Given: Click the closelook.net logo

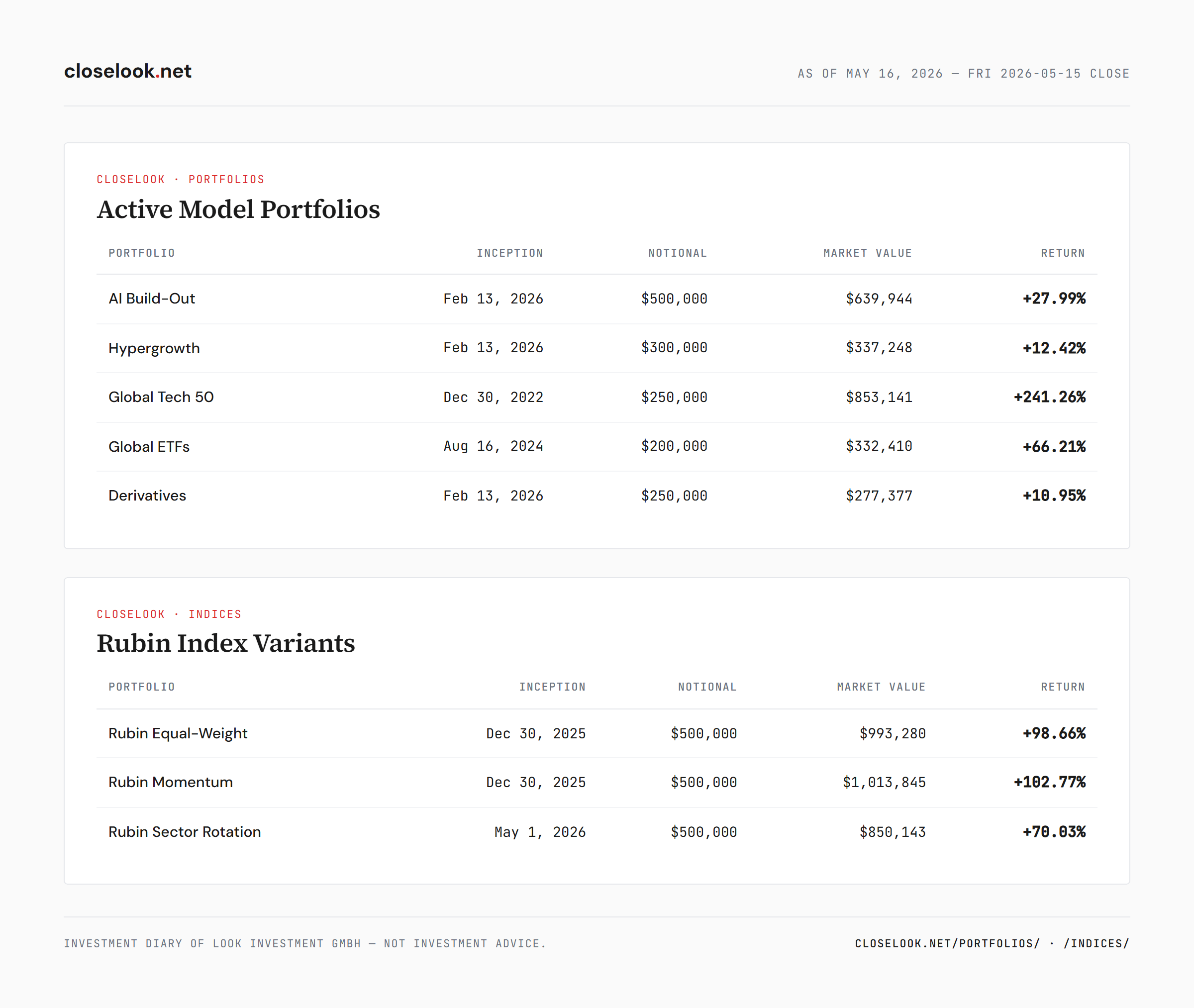Looking at the screenshot, I should pyautogui.click(x=127, y=72).
